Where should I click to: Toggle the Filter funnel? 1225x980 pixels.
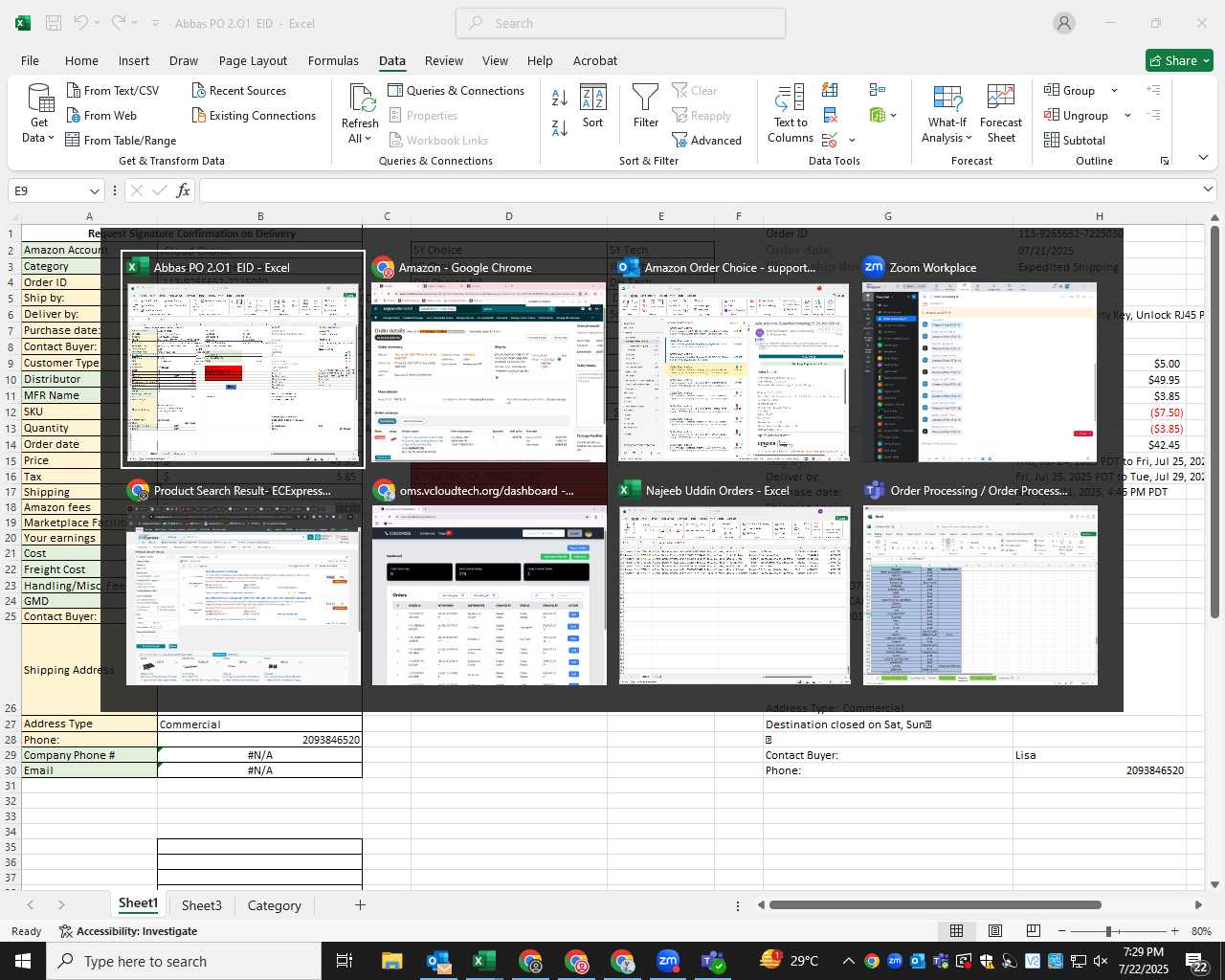pos(646,106)
